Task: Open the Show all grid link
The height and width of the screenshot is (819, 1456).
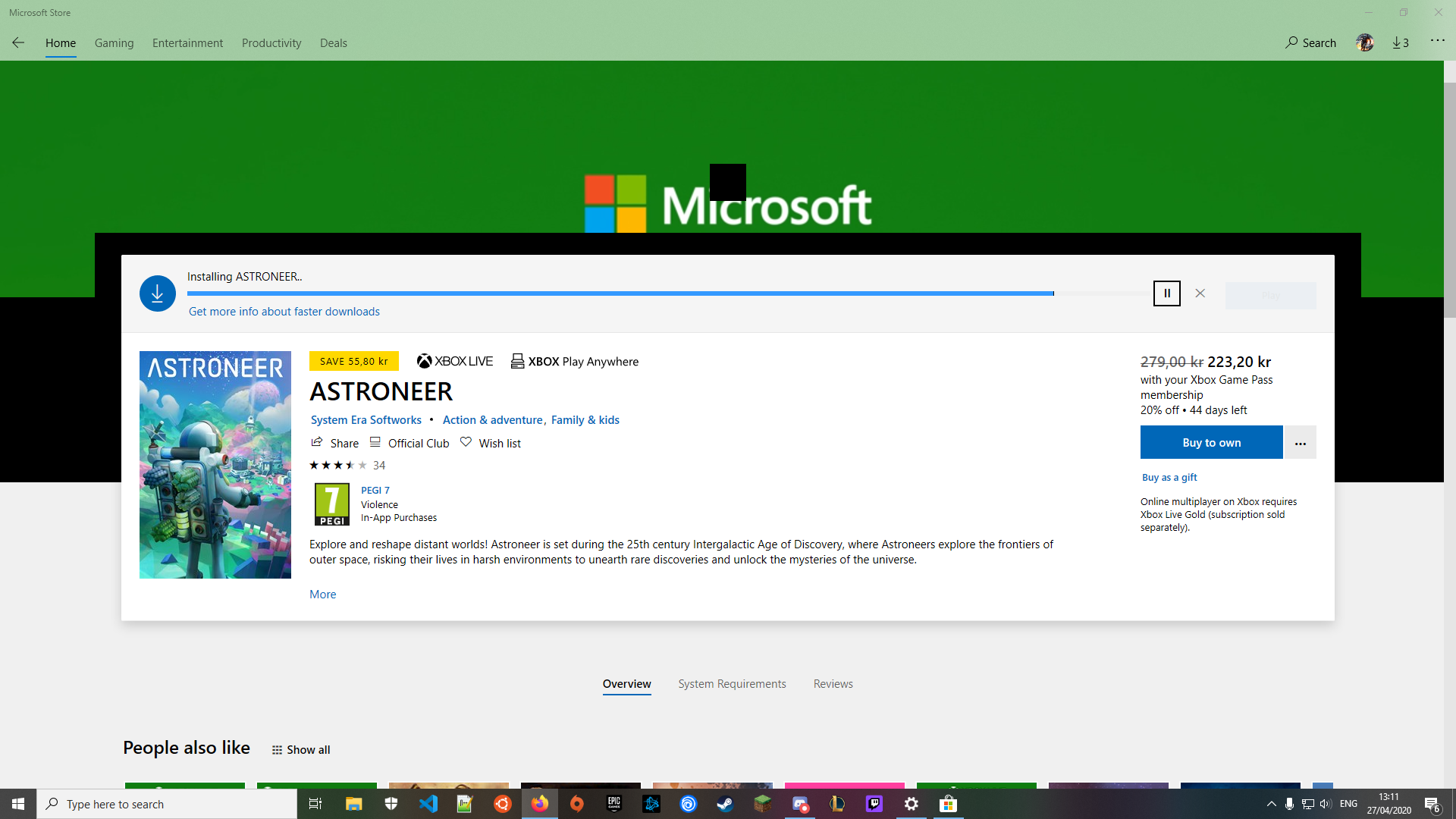Action: point(301,750)
